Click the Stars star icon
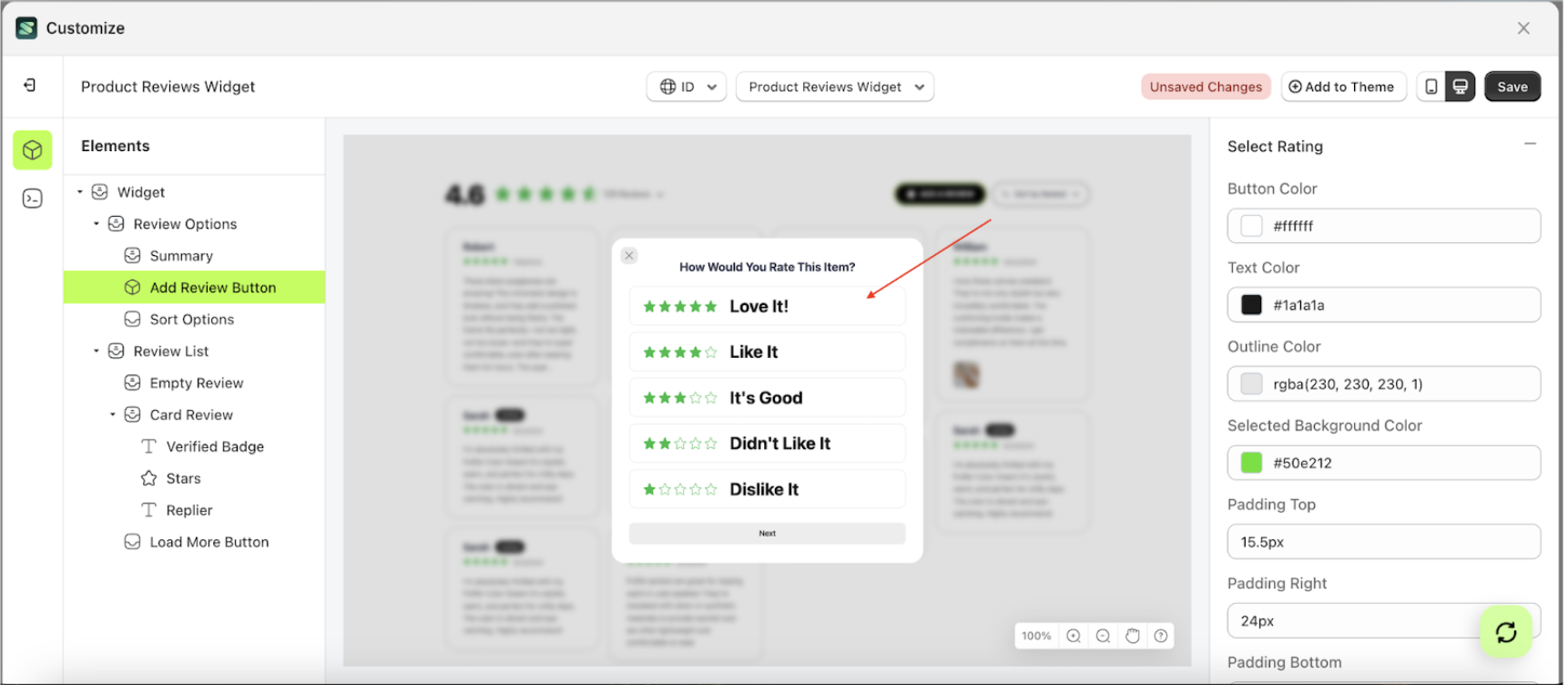 149,479
